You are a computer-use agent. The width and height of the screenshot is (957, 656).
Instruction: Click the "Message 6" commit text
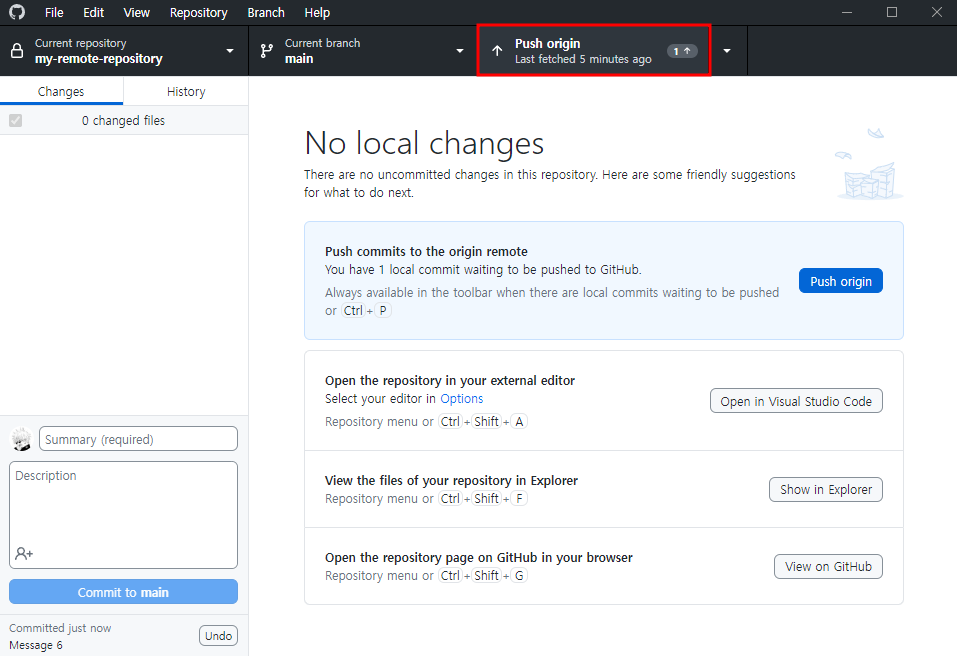pos(35,645)
